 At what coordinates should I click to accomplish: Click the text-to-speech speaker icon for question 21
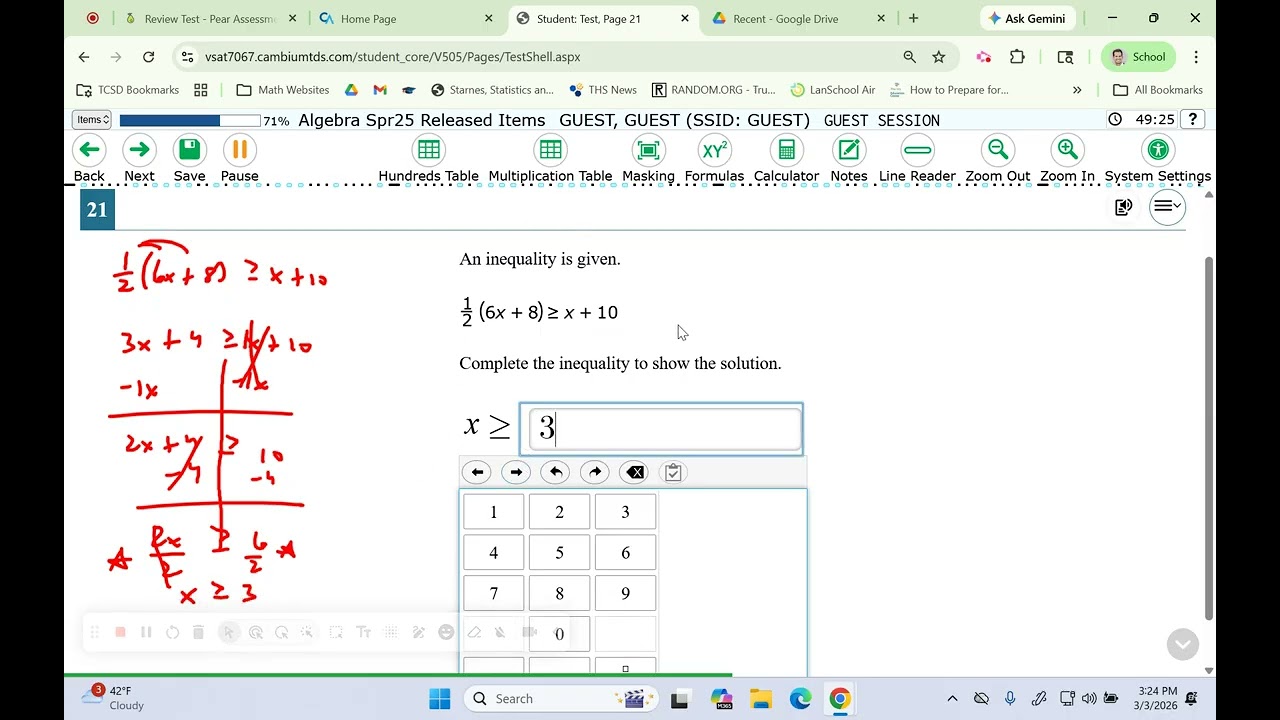coord(1124,207)
